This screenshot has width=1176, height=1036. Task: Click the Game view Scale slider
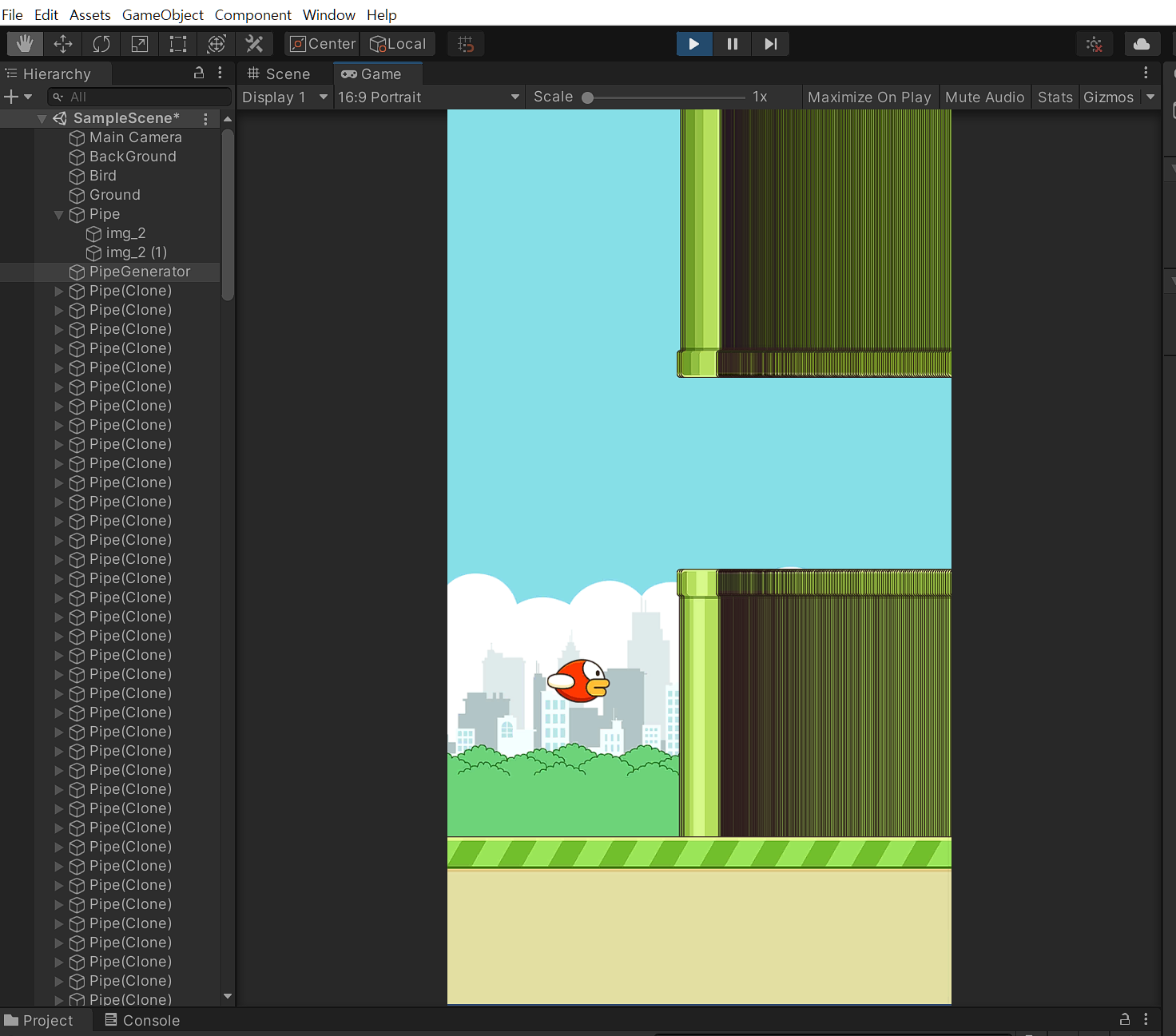[666, 97]
